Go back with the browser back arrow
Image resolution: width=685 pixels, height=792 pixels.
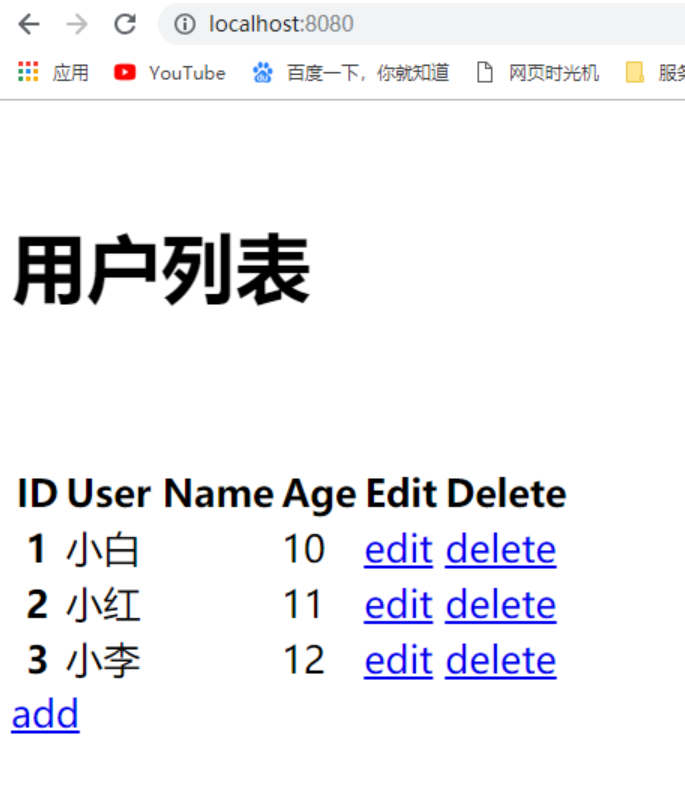[x=29, y=24]
